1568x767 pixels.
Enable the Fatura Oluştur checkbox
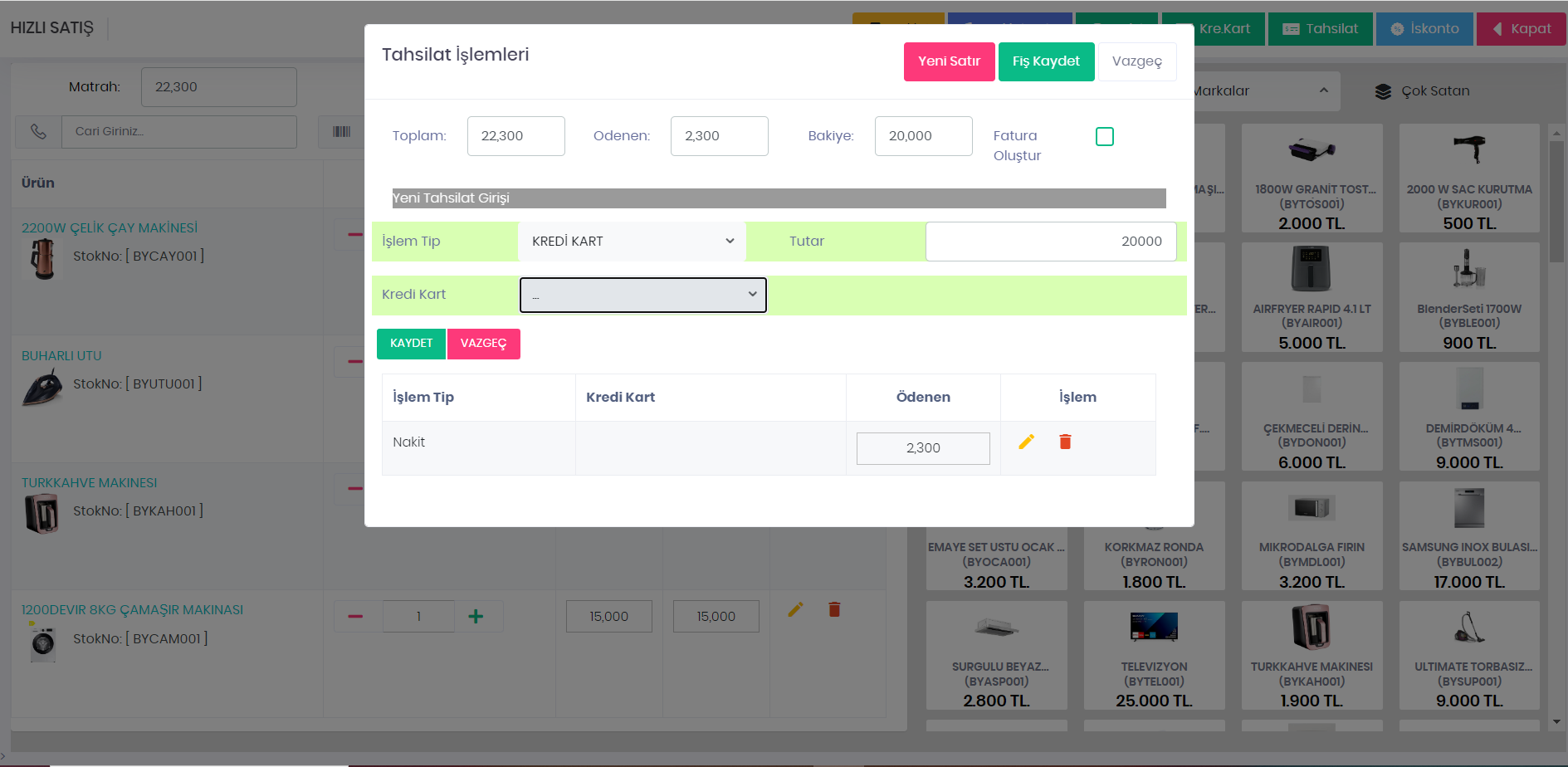(x=1104, y=137)
